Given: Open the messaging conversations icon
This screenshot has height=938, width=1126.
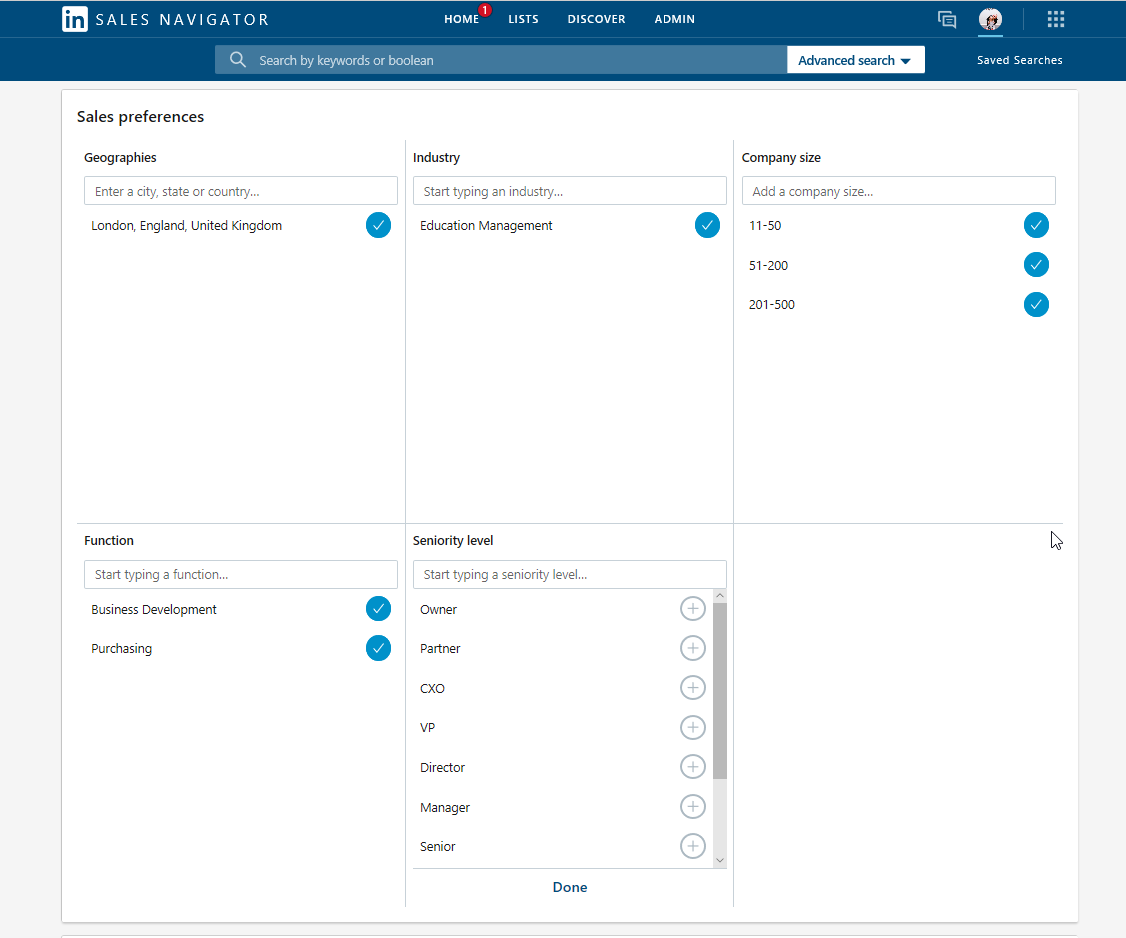Looking at the screenshot, I should click(947, 19).
